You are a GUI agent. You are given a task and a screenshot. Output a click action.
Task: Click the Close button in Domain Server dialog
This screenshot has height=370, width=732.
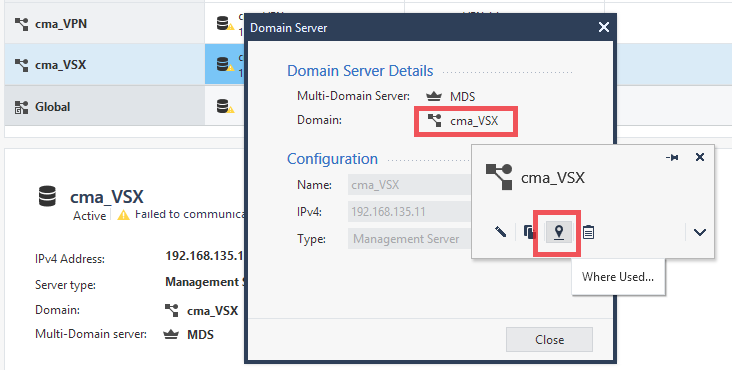pyautogui.click(x=549, y=340)
